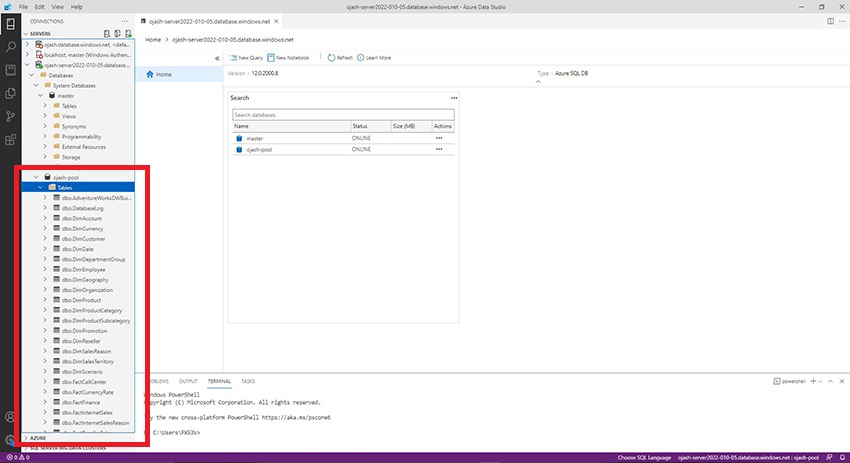This screenshot has width=850, height=463.
Task: Click master row in the databases list
Action: point(343,138)
